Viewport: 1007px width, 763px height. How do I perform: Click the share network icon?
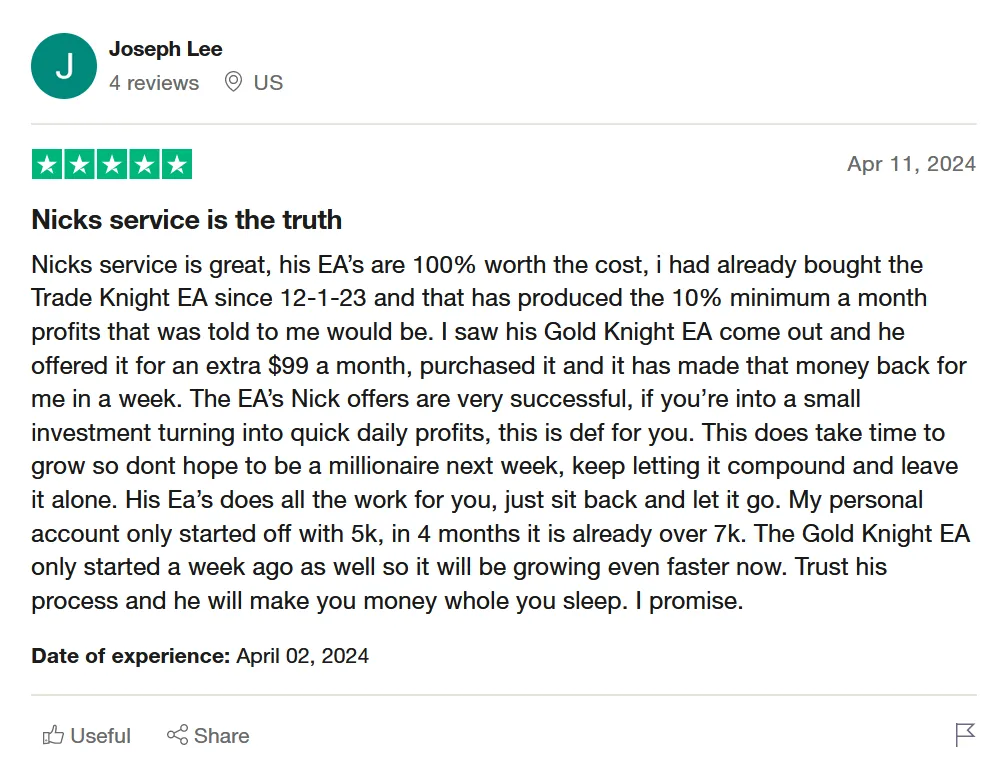(x=177, y=735)
